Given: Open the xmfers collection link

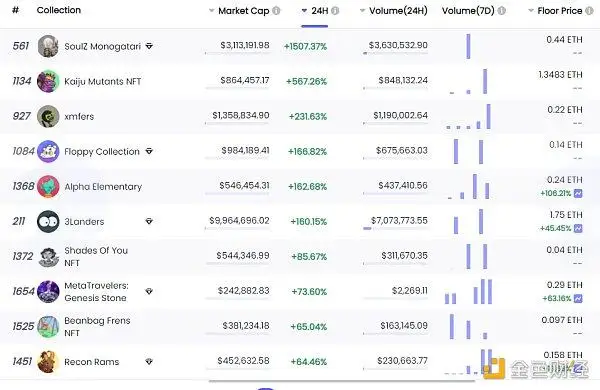Looking at the screenshot, I should pyautogui.click(x=79, y=116).
